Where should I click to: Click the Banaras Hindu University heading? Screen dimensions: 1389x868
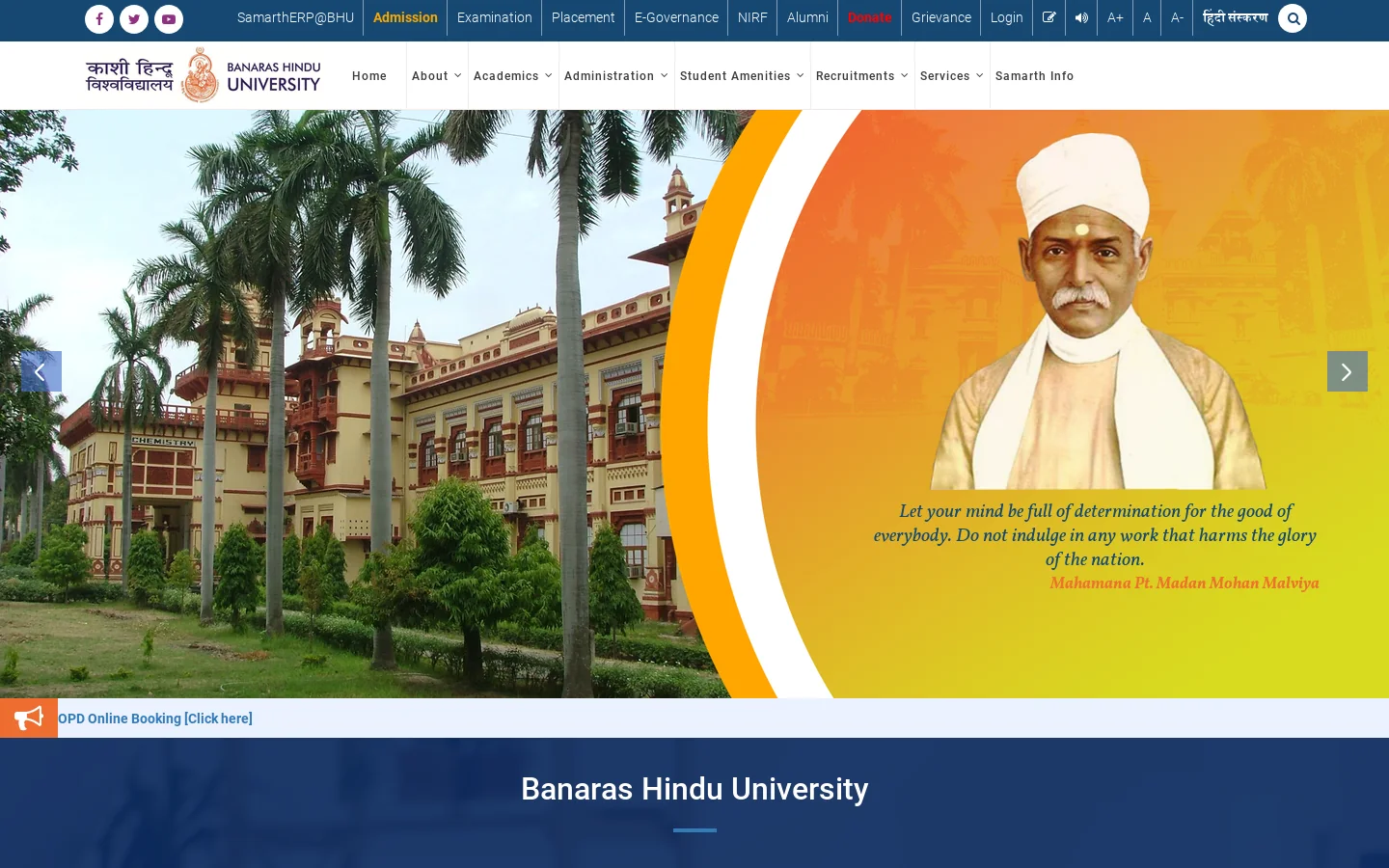(x=694, y=789)
